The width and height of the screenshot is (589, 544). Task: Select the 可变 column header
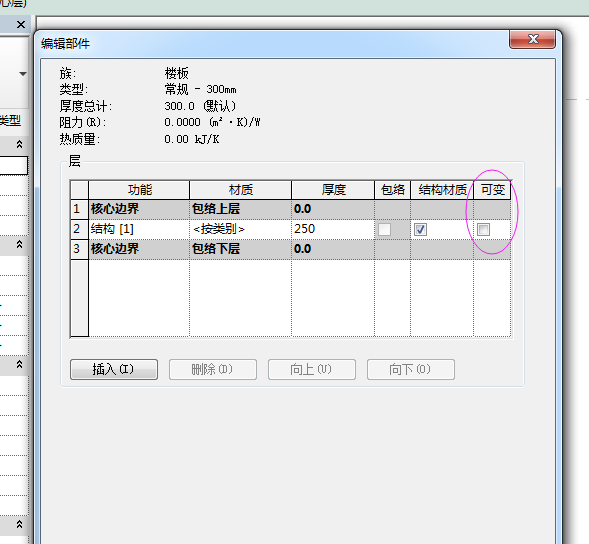pos(492,190)
